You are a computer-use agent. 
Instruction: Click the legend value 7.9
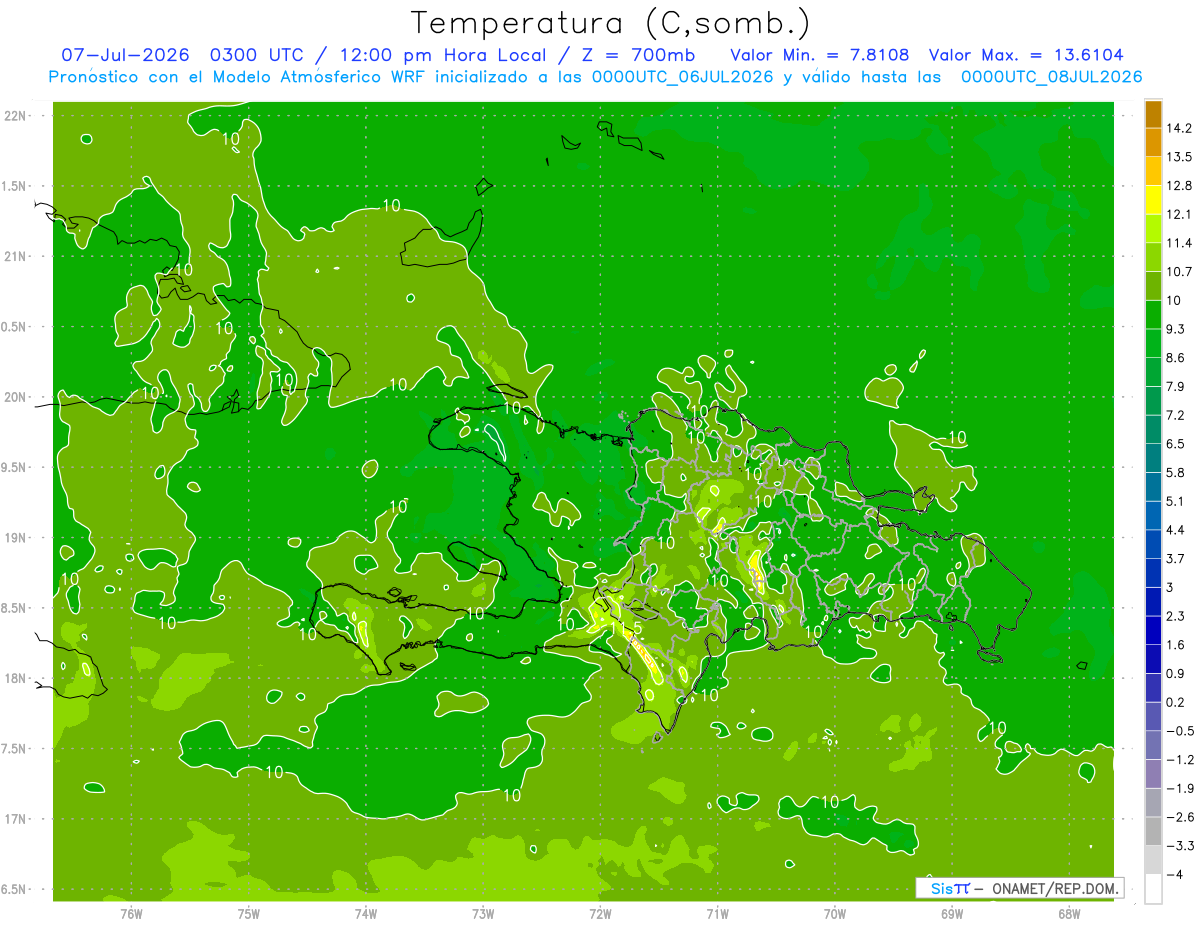click(x=1177, y=387)
